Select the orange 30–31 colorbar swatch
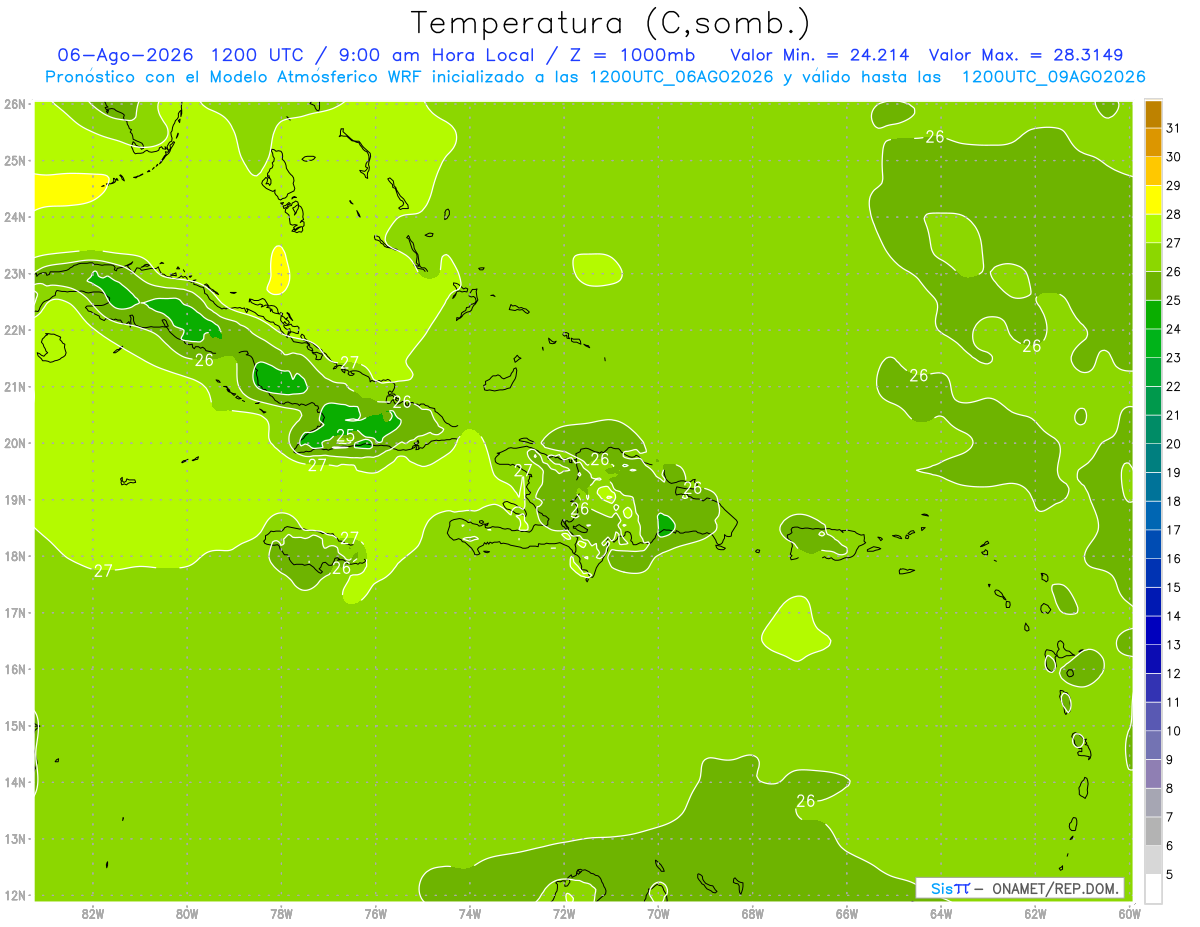 click(x=1153, y=143)
